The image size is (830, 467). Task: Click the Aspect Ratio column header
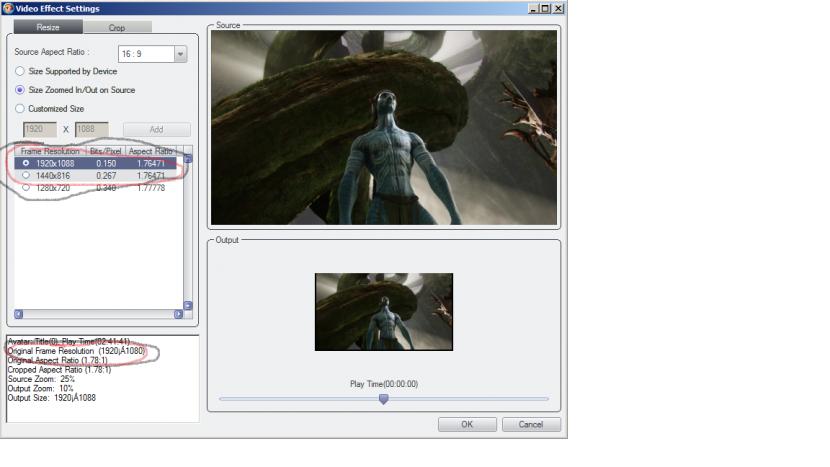pyautogui.click(x=151, y=151)
